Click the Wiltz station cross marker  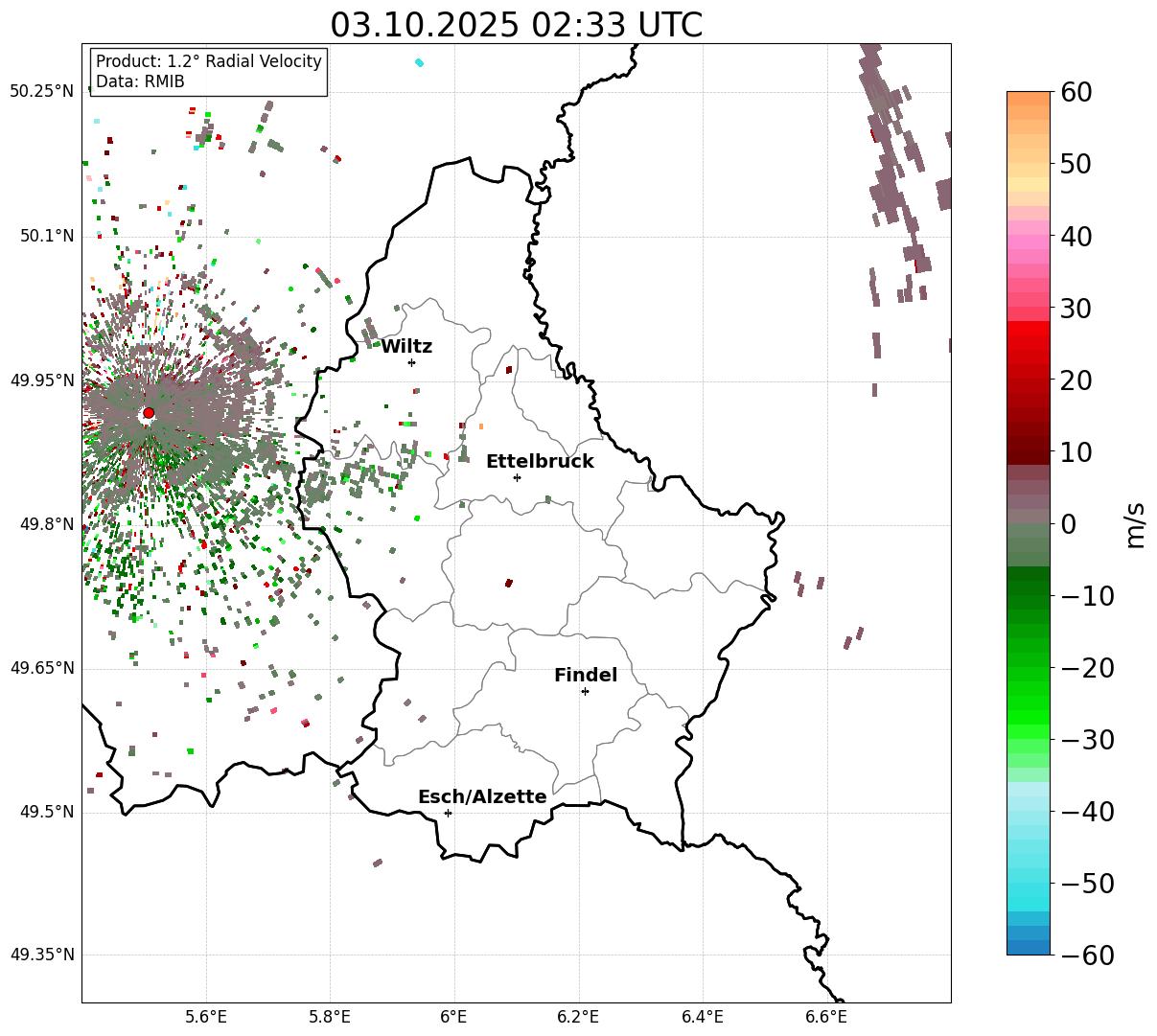pyautogui.click(x=411, y=362)
